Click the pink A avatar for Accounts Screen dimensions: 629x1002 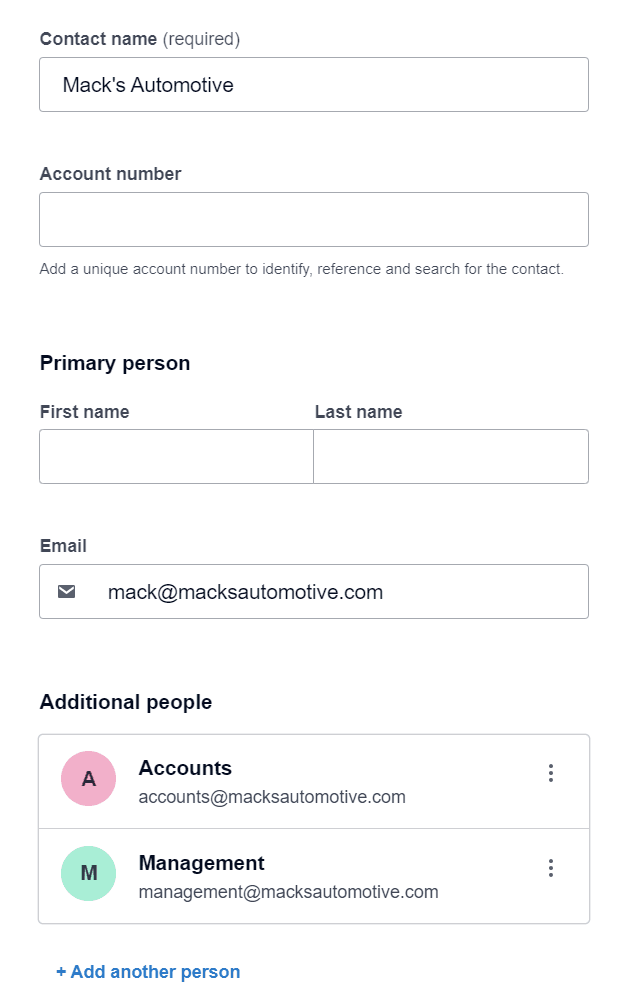88,778
